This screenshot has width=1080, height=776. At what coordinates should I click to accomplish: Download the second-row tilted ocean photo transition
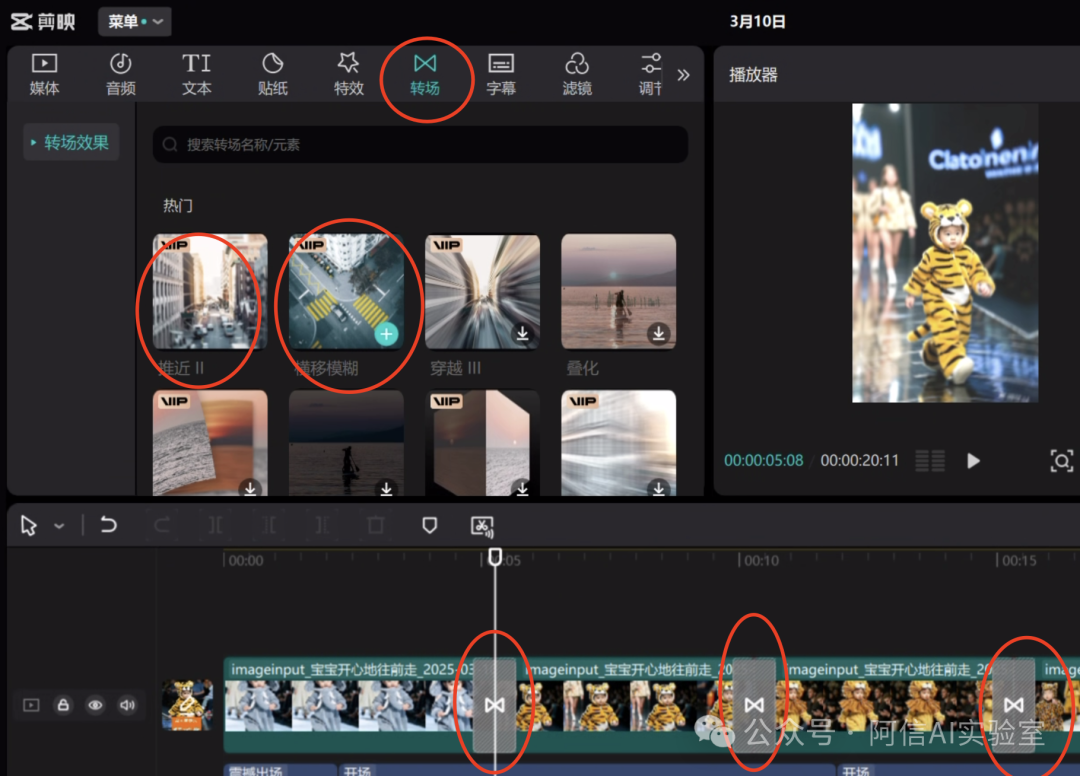click(x=250, y=488)
